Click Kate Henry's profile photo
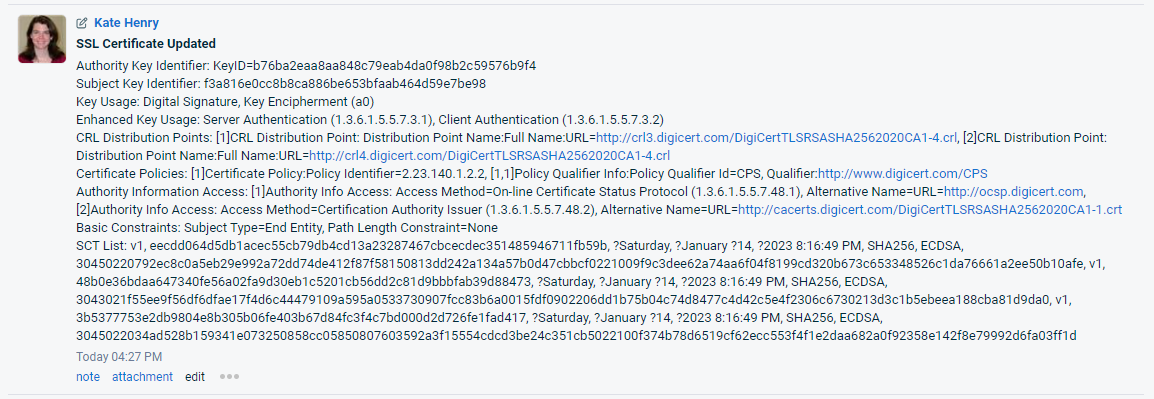The height and width of the screenshot is (399, 1154). click(42, 38)
